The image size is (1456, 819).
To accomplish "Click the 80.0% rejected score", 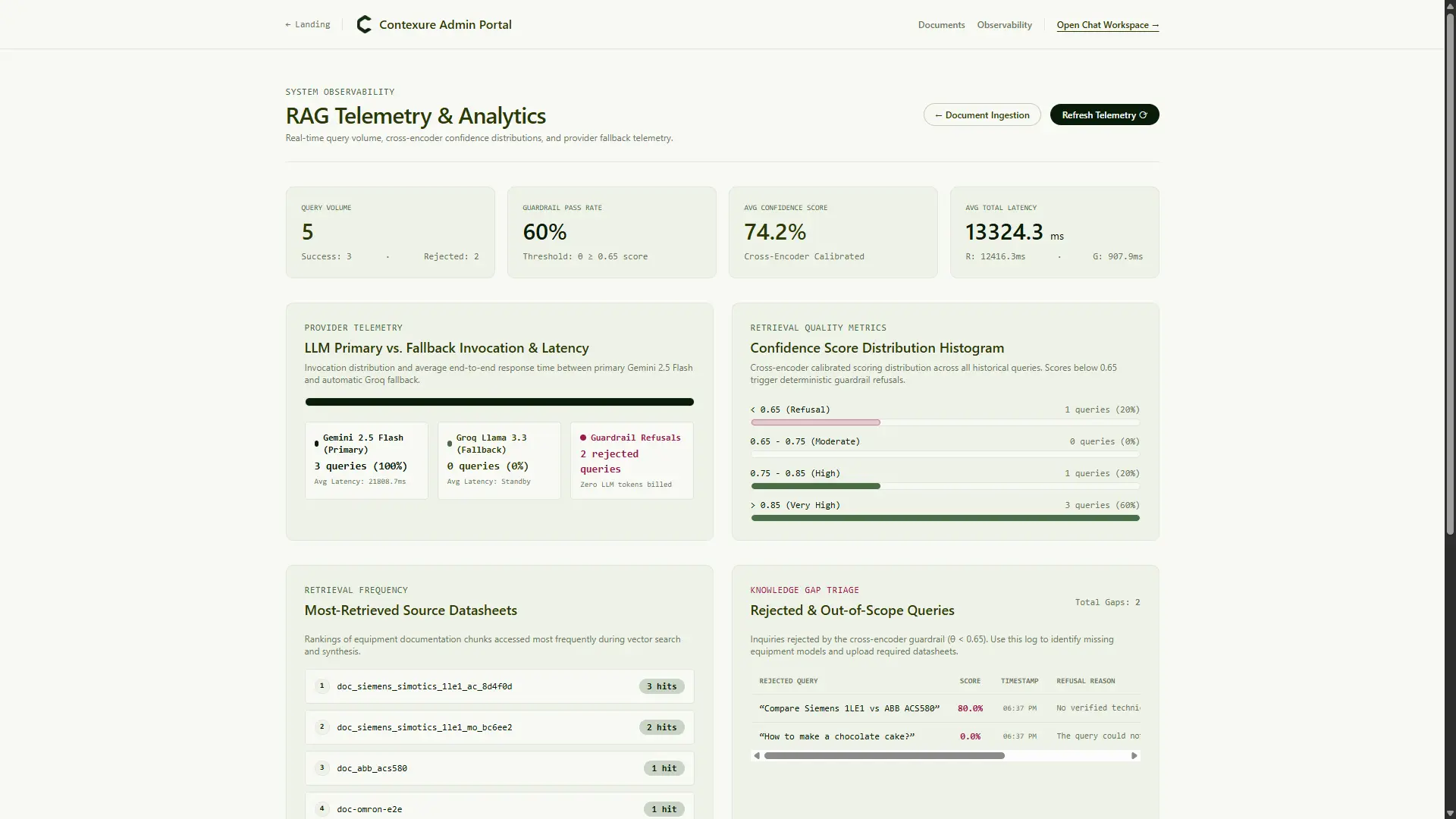I will click(x=970, y=708).
